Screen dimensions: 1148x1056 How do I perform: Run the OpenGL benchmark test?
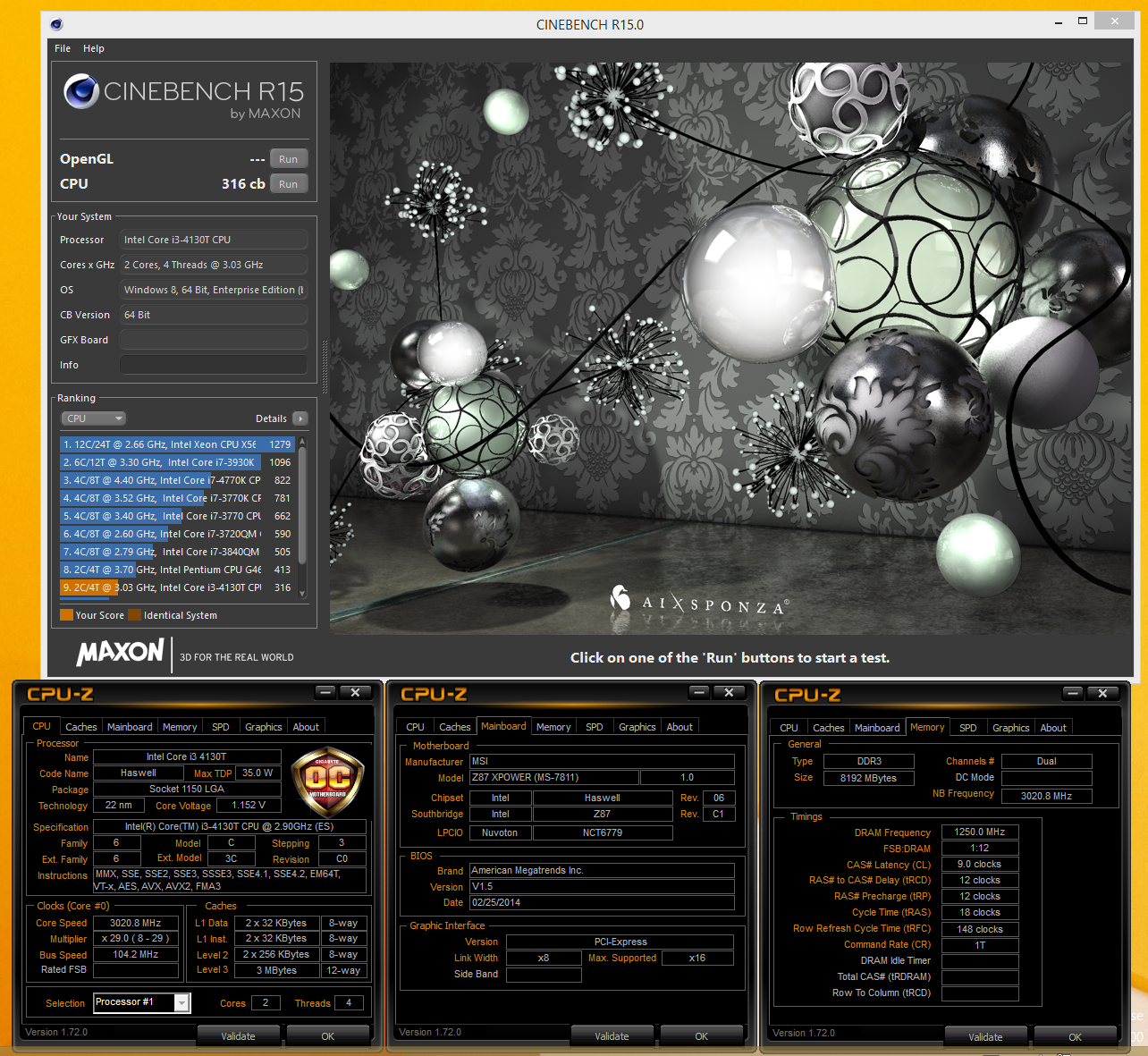pos(288,159)
